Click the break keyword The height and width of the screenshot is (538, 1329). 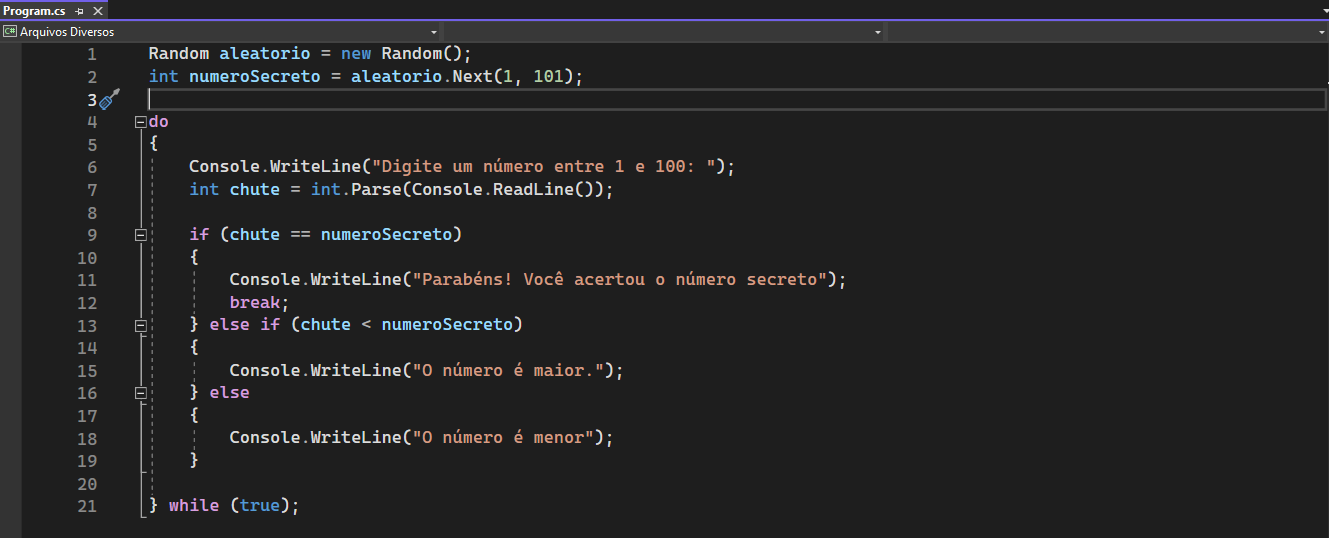[x=255, y=302]
